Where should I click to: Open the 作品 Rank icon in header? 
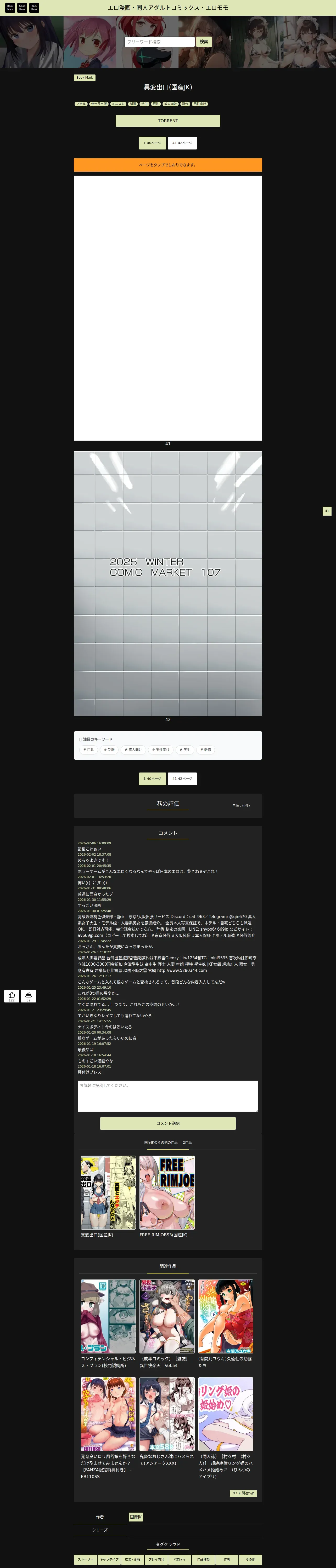click(34, 7)
